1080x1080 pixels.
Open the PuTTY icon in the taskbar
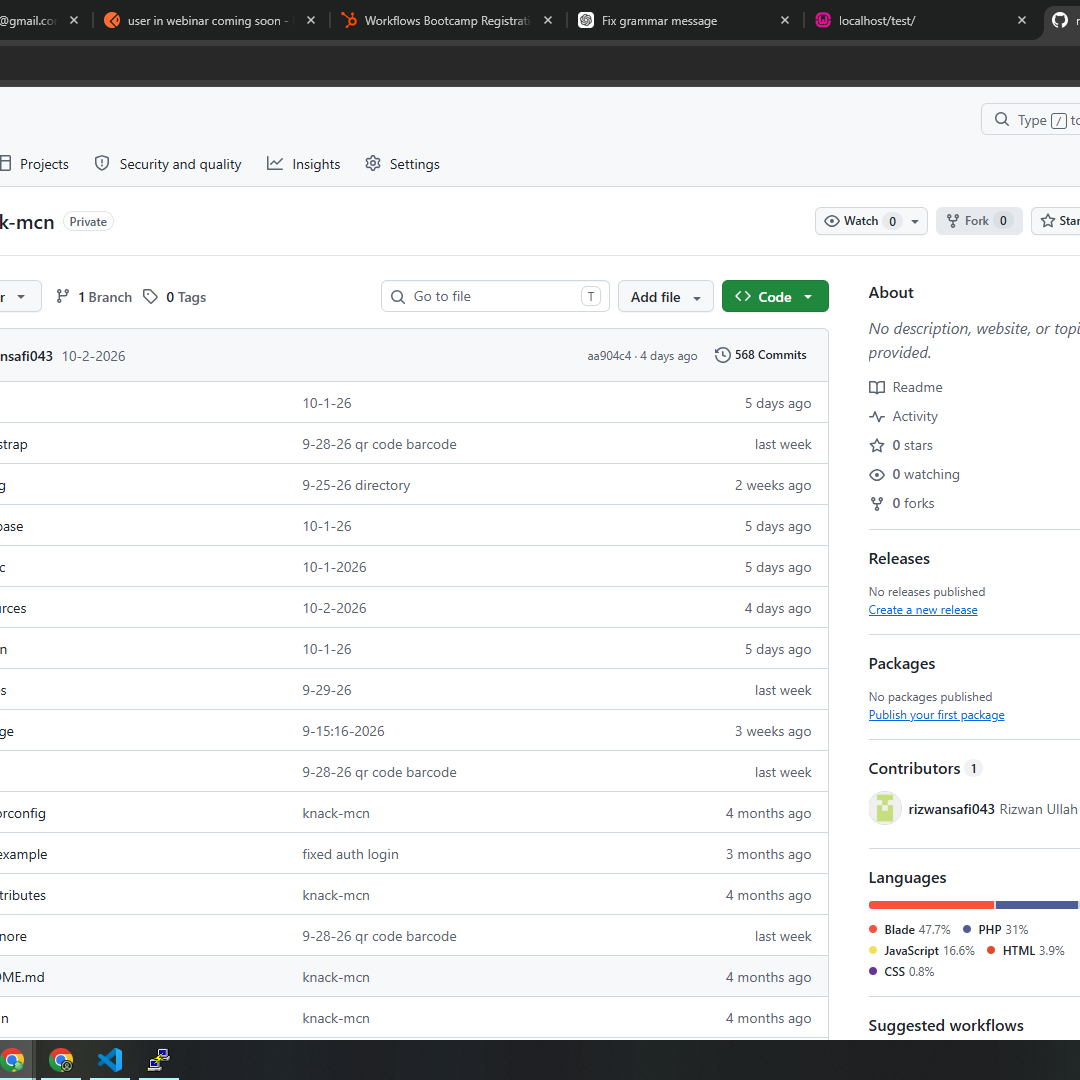pyautogui.click(x=159, y=1059)
